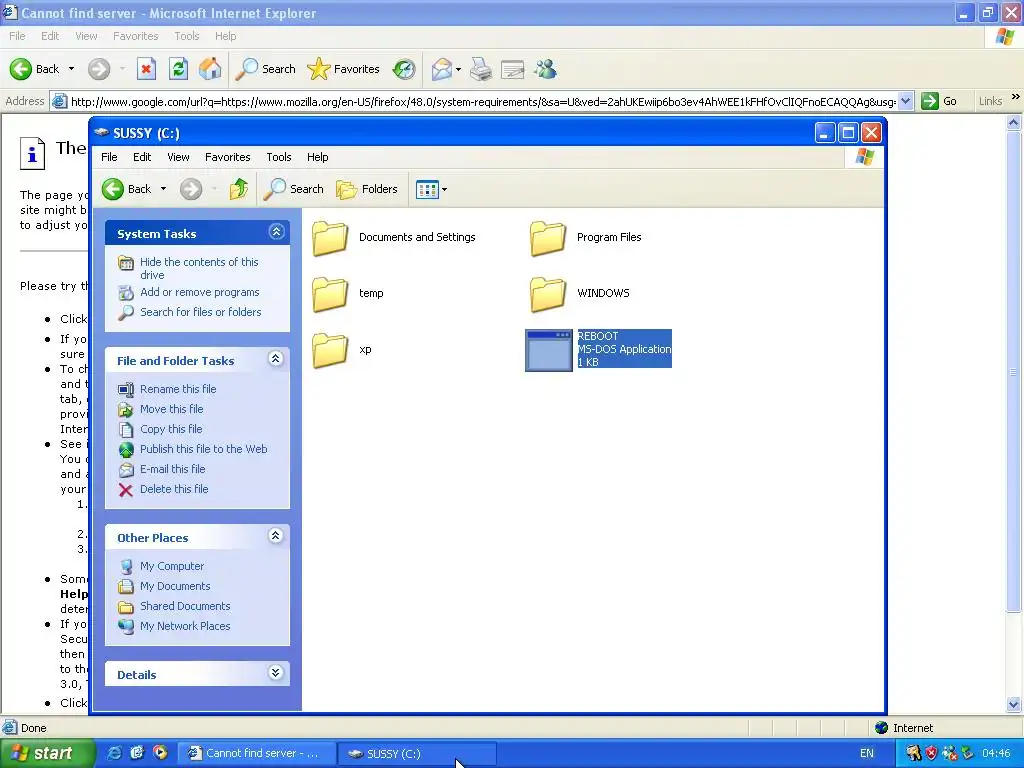Click Delete this file
Screen dimensions: 1024x768
[x=174, y=489]
